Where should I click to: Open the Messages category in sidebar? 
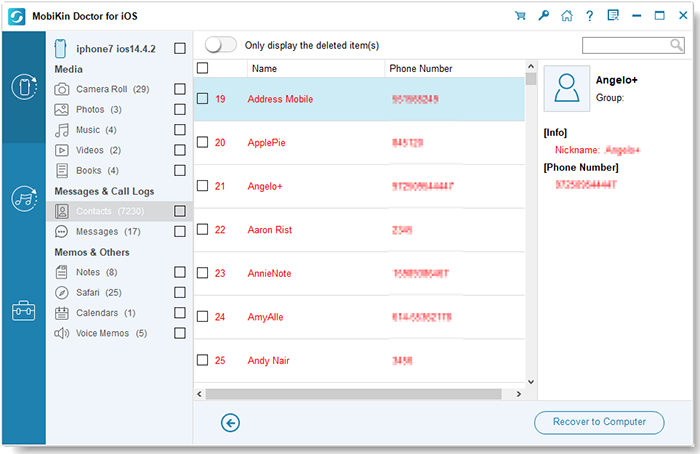(x=97, y=231)
